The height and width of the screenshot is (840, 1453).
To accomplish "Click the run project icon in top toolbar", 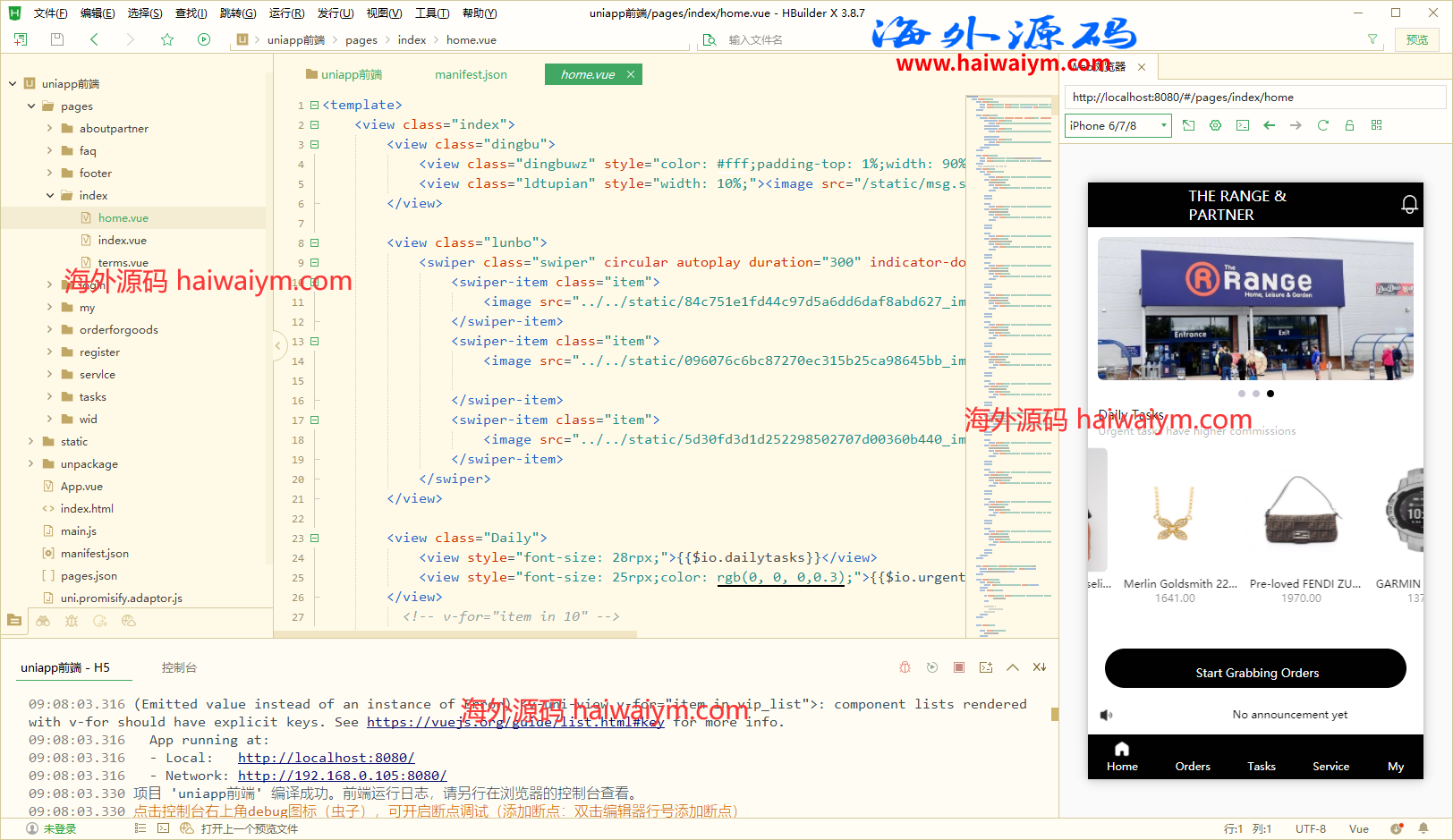I will click(204, 39).
